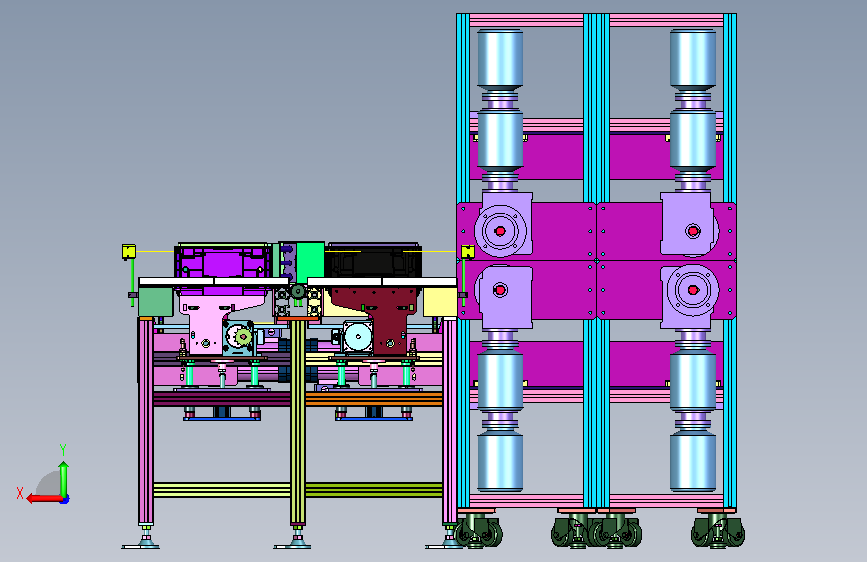867x562 pixels.
Task: Select the orange crossbeam on the conveyor frame
Action: pyautogui.click(x=374, y=399)
